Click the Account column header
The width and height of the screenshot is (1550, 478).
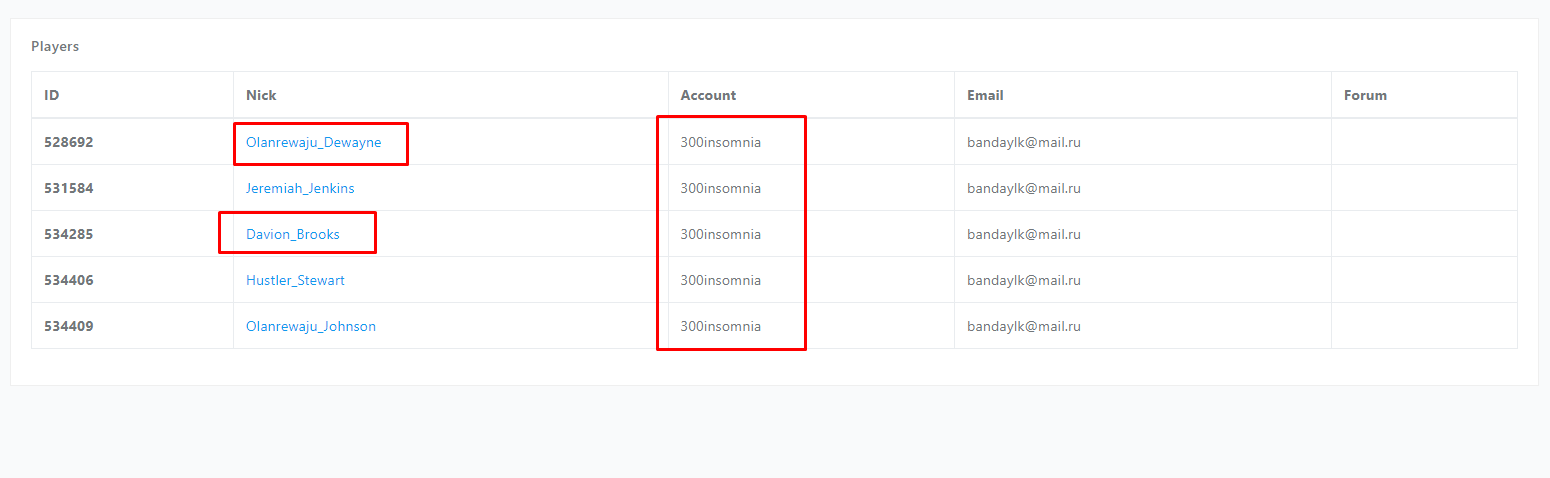coord(708,95)
